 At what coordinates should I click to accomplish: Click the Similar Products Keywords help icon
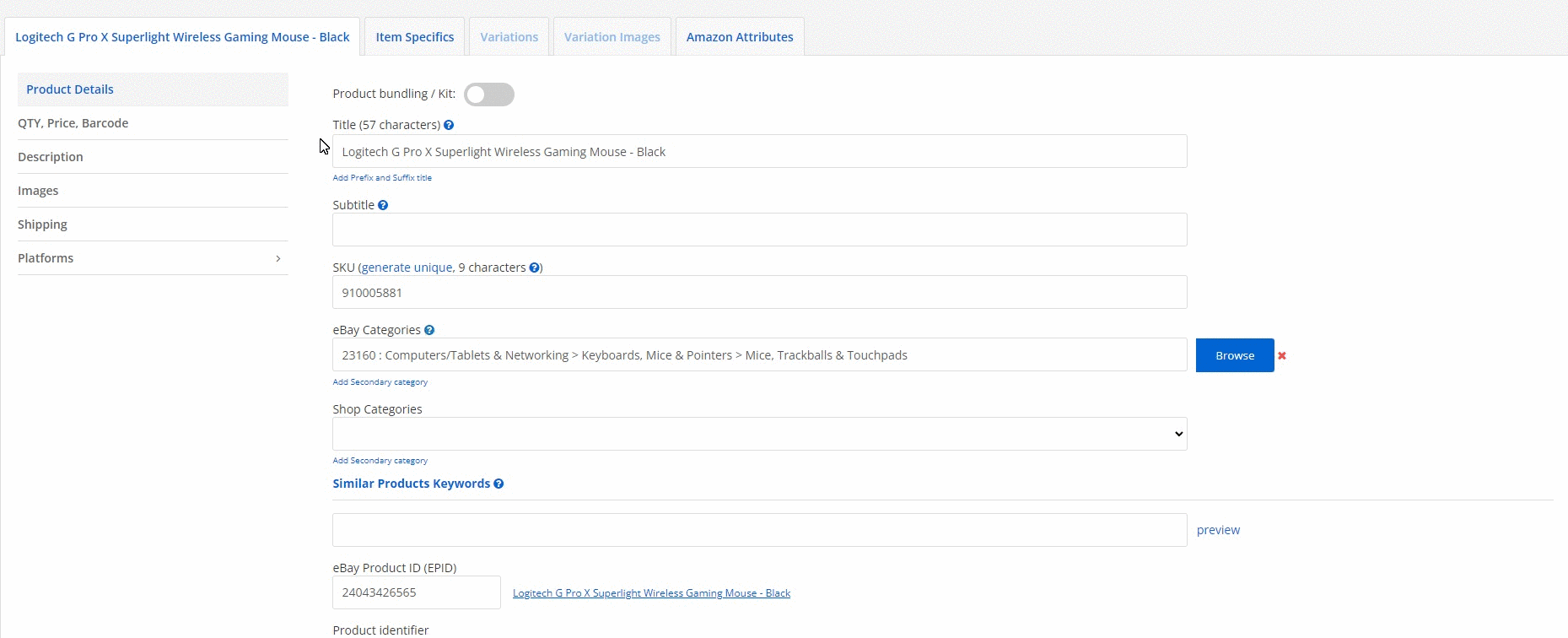(x=498, y=484)
